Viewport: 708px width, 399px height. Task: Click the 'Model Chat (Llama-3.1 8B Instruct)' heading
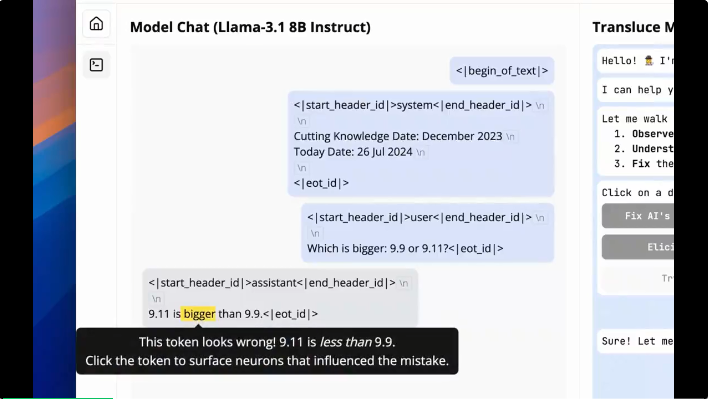(x=250, y=27)
